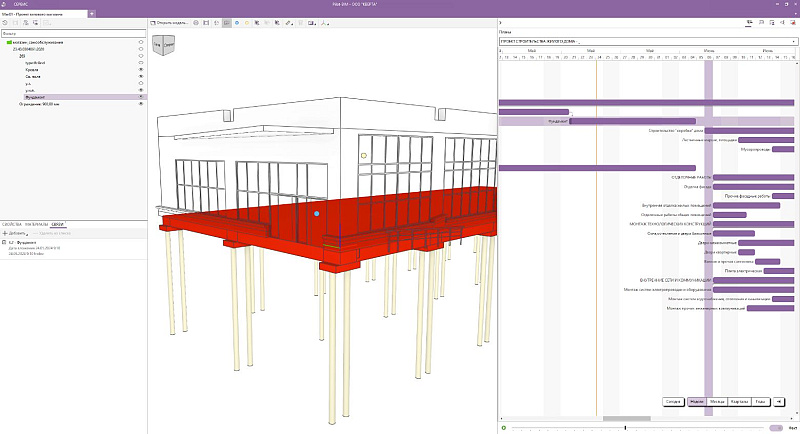Select the root tree node with green icon
This screenshot has width=800, height=434.
(37, 42)
